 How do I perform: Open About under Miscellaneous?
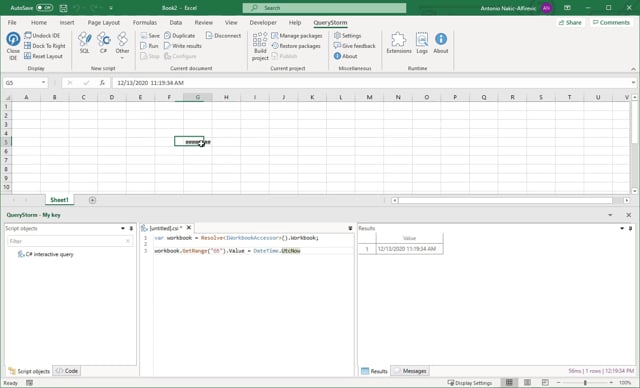pyautogui.click(x=345, y=56)
